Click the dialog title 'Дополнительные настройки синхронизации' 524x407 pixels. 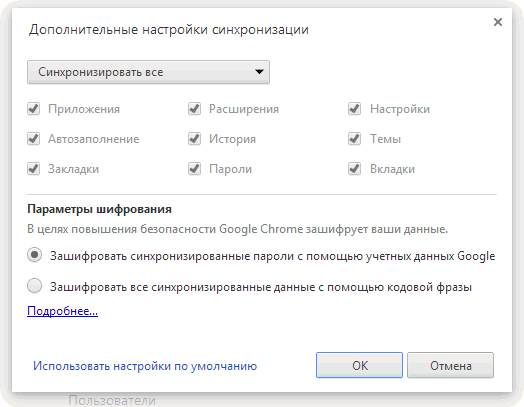[169, 30]
